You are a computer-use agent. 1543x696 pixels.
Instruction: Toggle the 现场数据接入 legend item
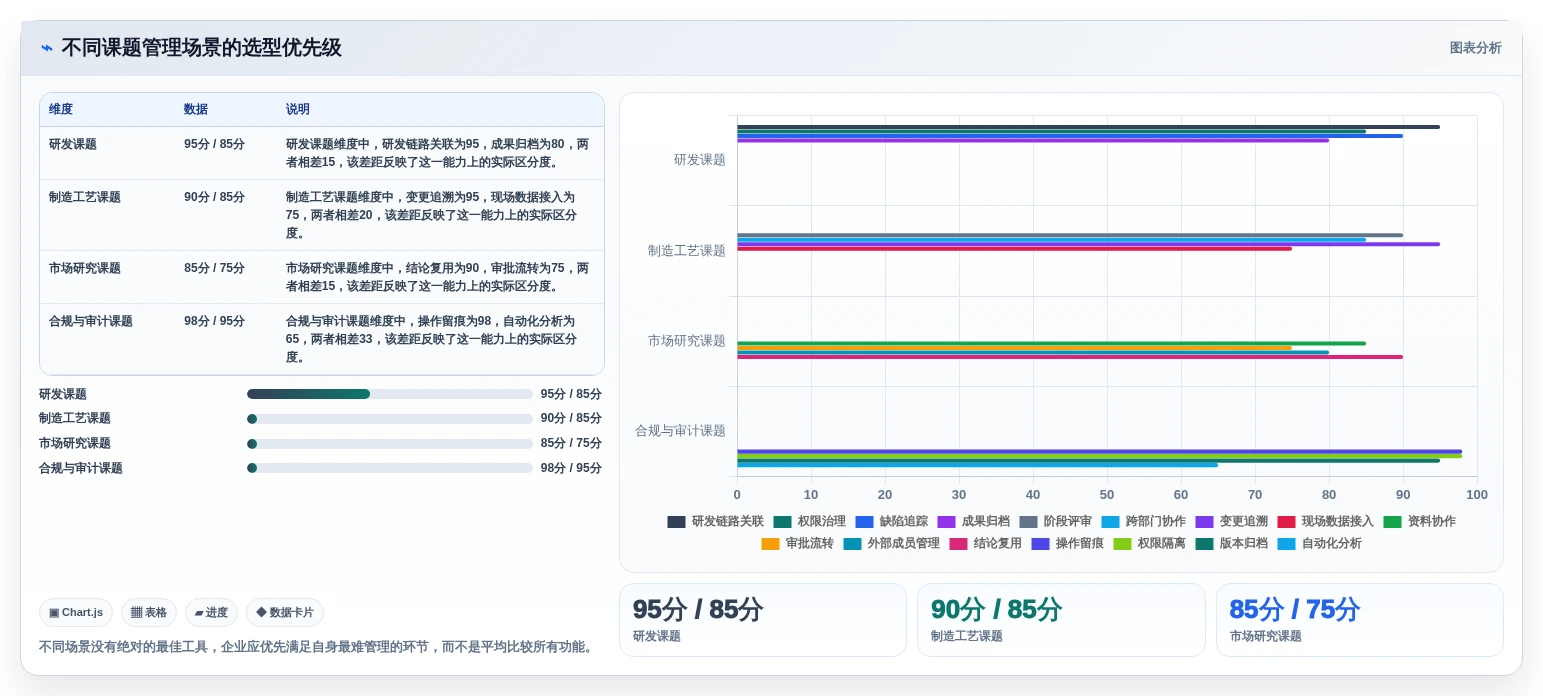pos(1326,521)
